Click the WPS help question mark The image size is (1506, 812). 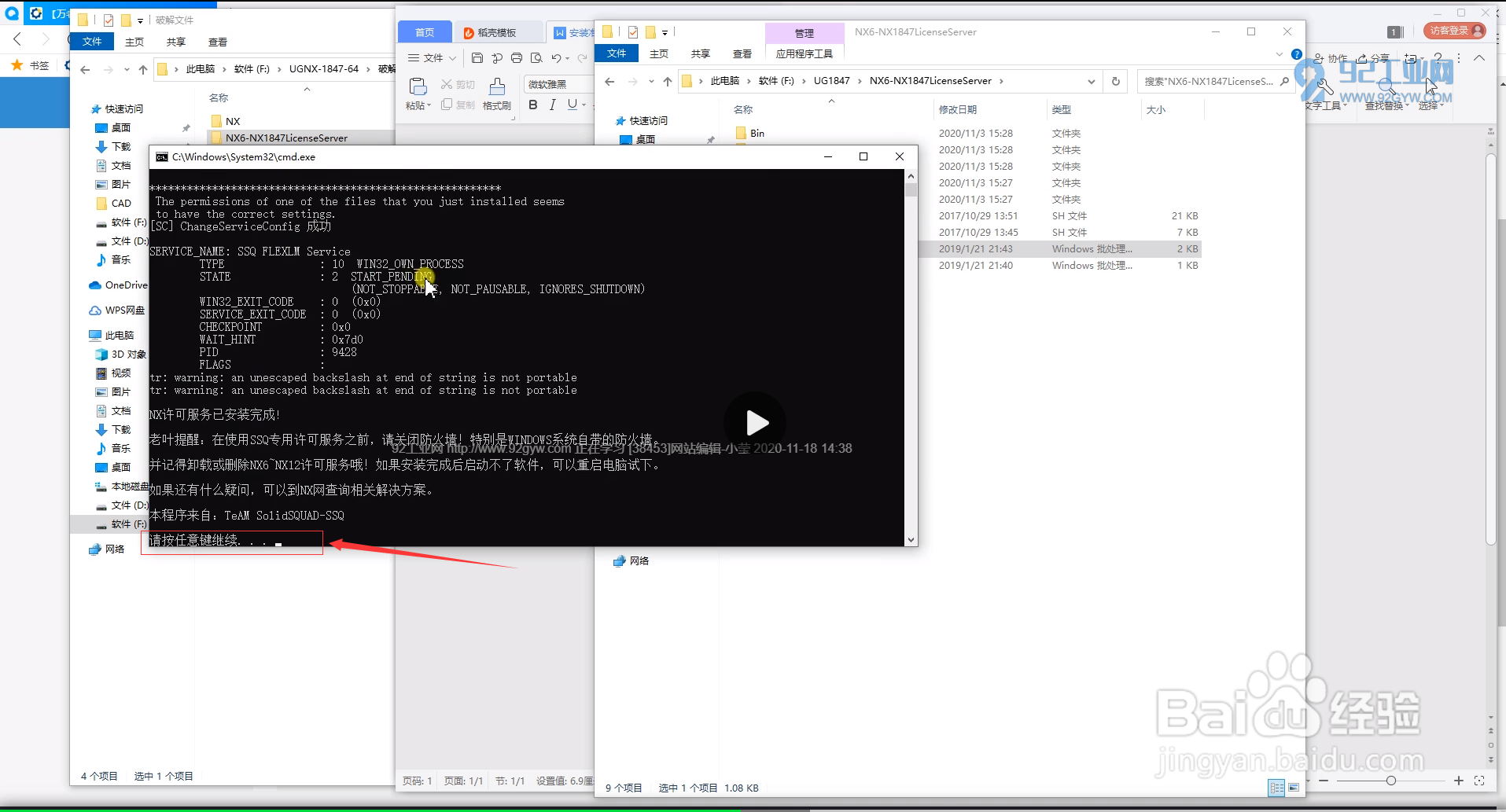(x=1438, y=58)
